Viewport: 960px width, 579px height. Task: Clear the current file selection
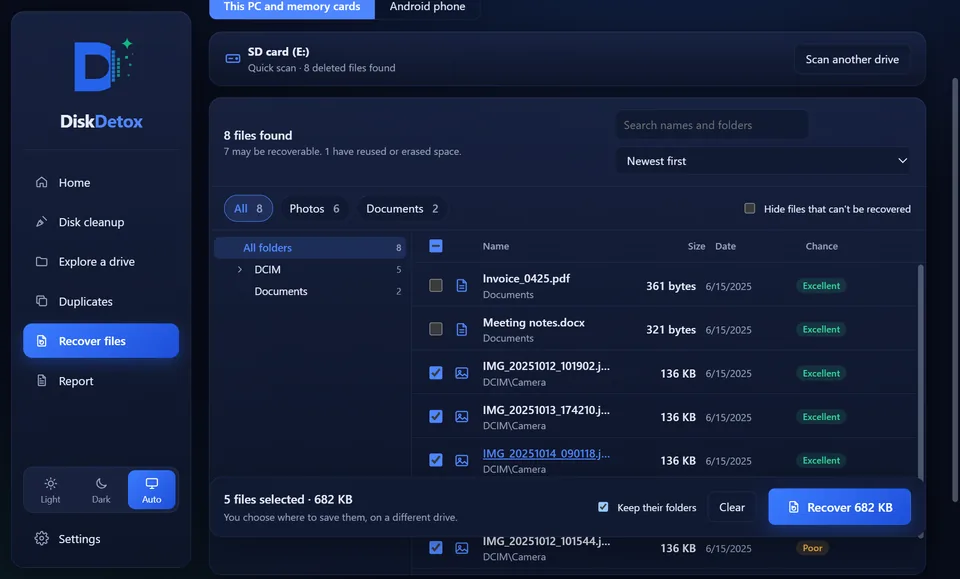pos(732,507)
